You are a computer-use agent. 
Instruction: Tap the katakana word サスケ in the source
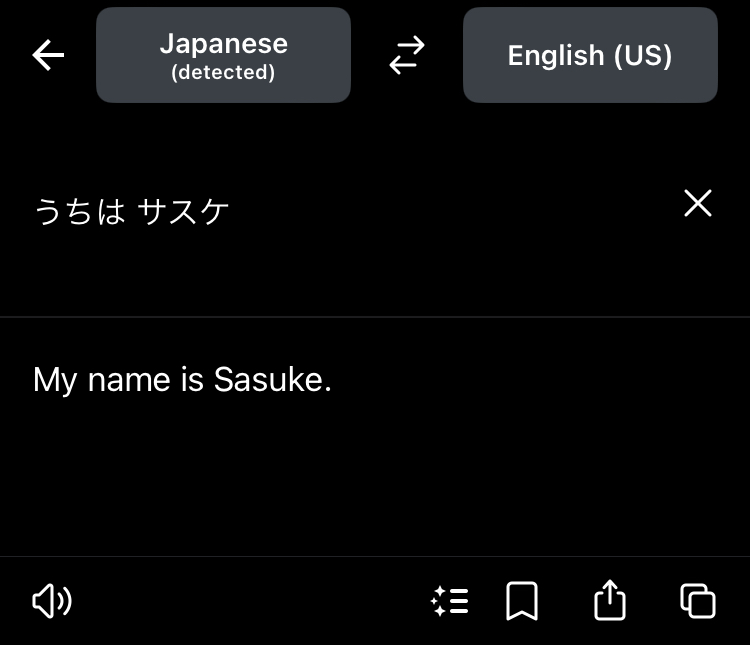coord(184,211)
